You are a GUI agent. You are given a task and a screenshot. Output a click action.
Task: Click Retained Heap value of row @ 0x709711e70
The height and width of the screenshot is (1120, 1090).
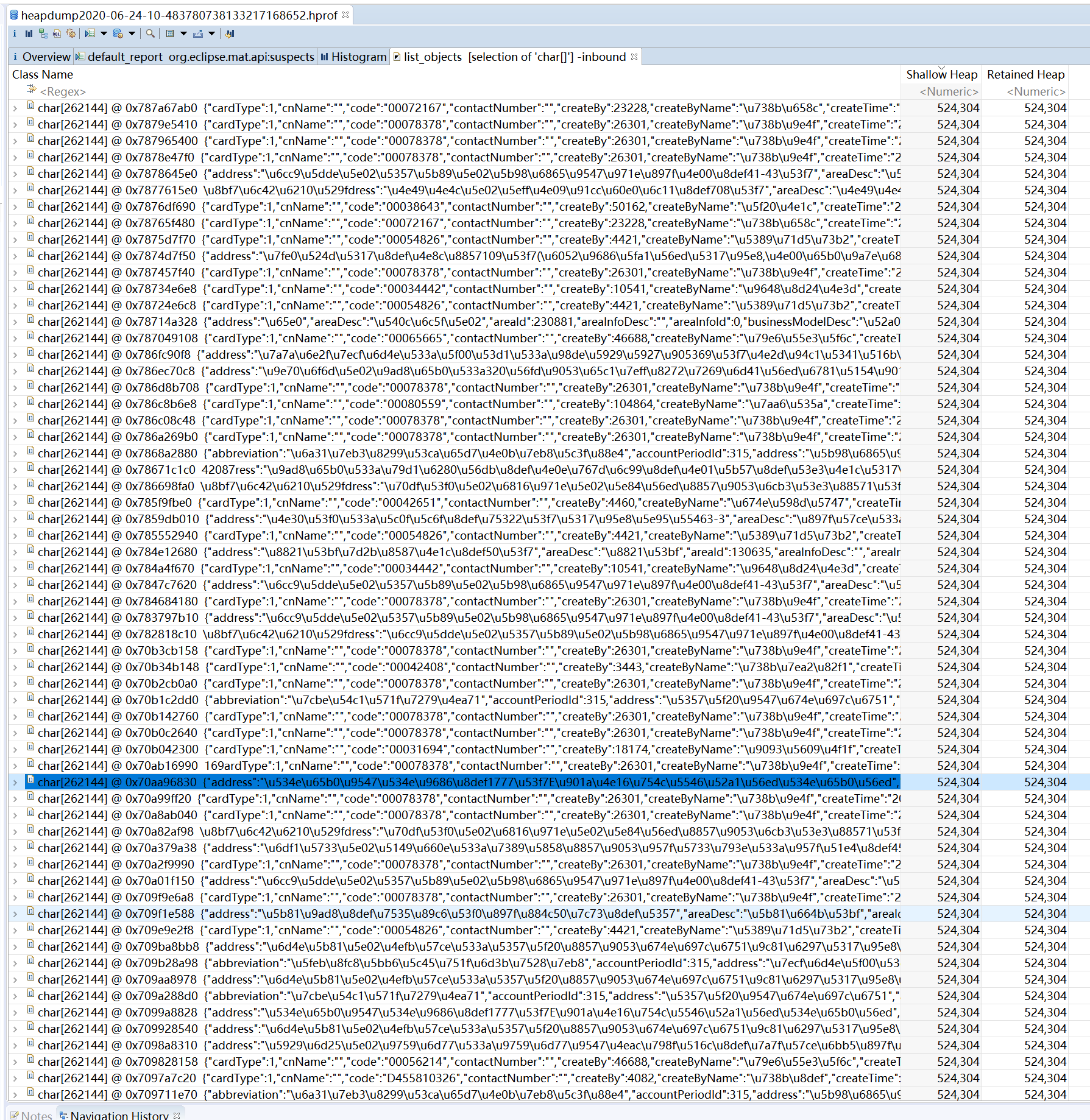(1045, 1094)
